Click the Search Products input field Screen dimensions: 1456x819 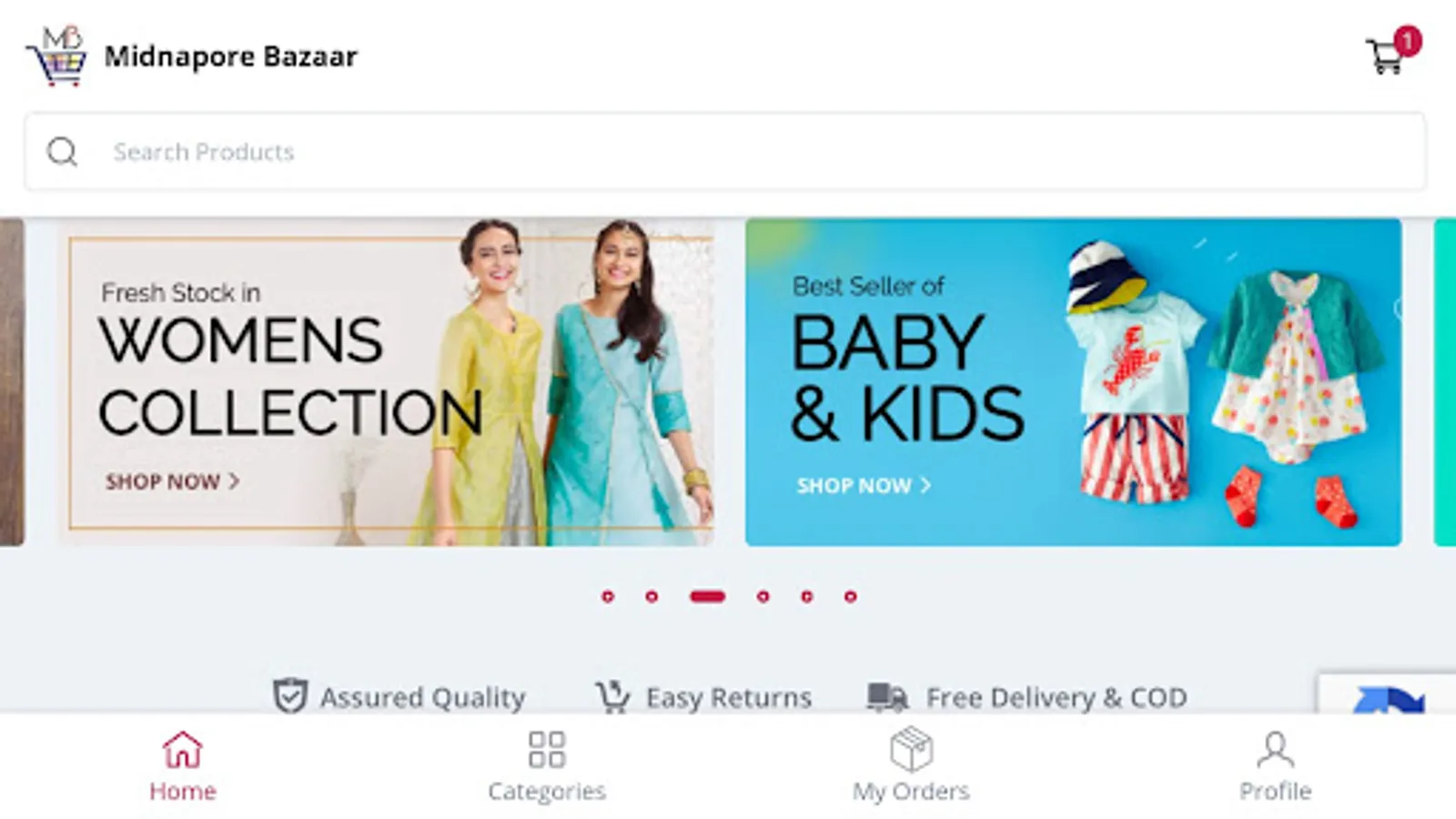(x=725, y=152)
